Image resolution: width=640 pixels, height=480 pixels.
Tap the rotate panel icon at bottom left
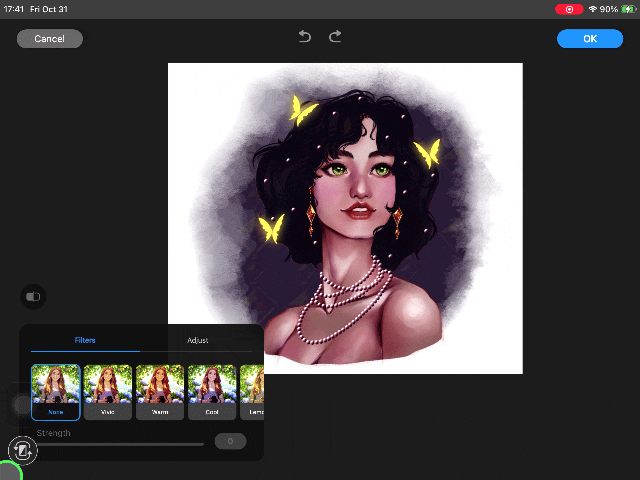(22, 451)
